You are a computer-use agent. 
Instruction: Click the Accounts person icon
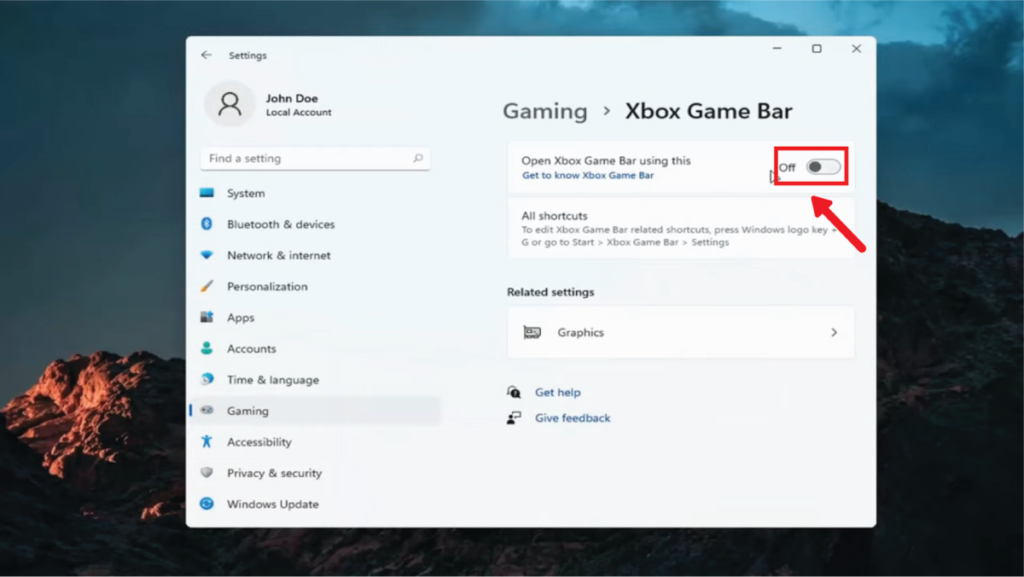point(207,348)
